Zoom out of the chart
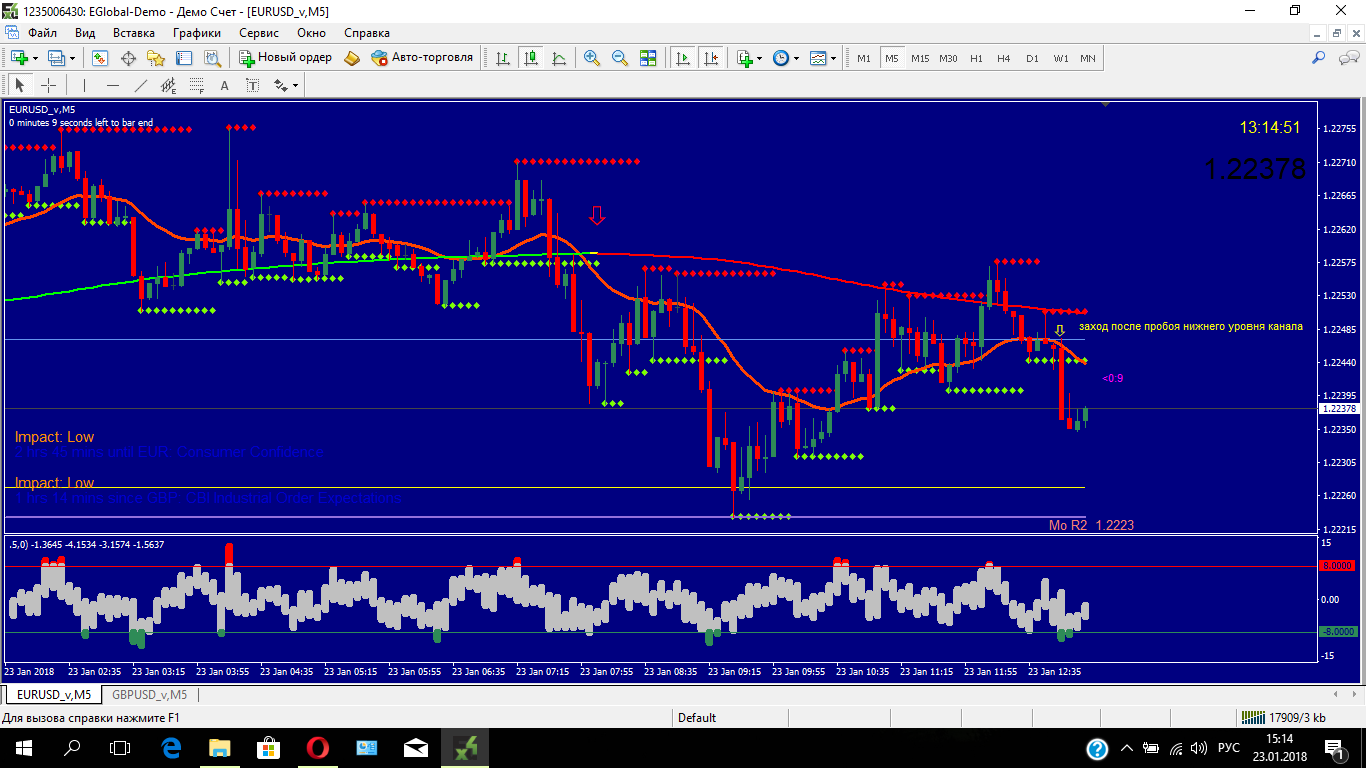Screen dimensions: 1366x768 (x=619, y=58)
